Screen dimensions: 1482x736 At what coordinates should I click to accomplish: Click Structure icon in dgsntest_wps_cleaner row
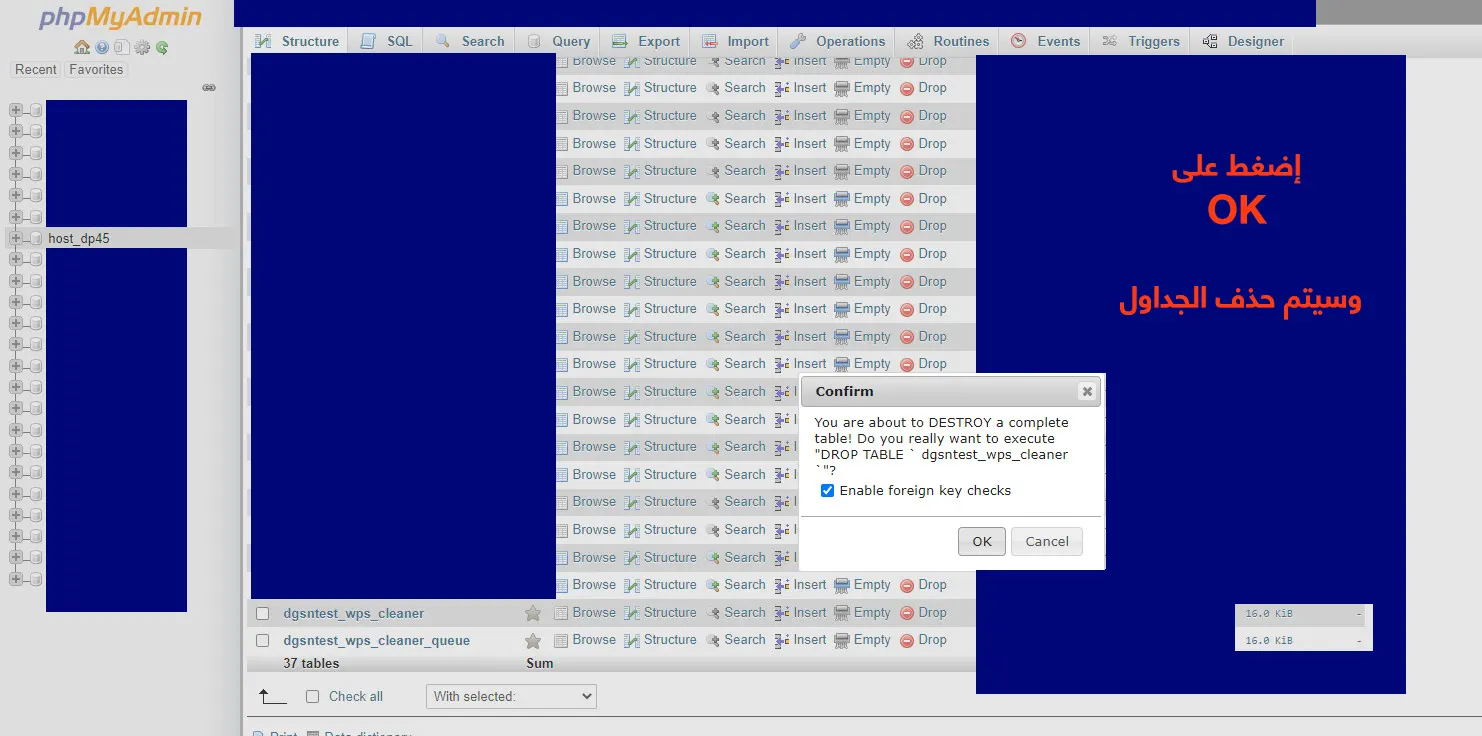(x=632, y=613)
